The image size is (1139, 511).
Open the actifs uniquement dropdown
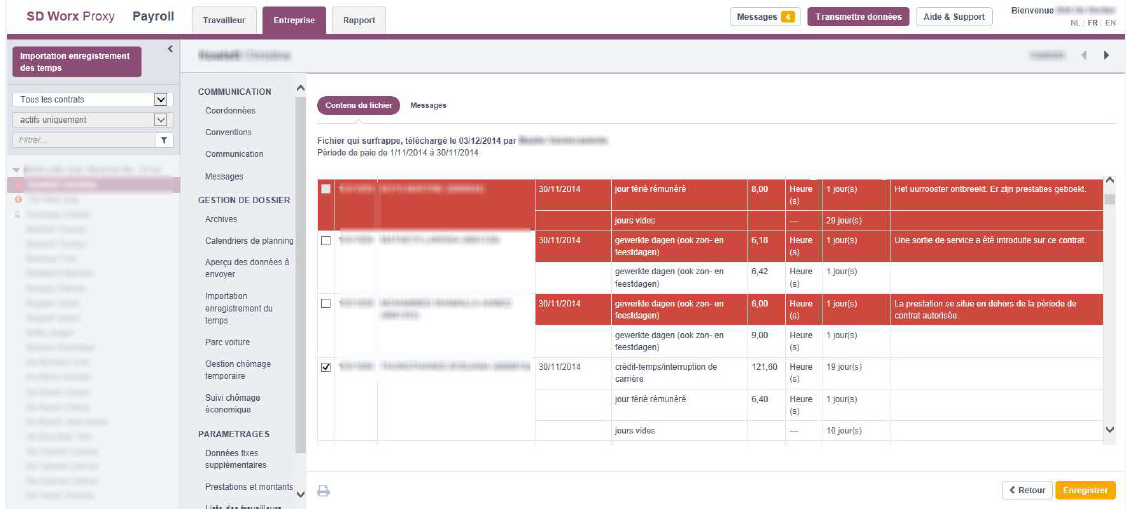point(91,120)
